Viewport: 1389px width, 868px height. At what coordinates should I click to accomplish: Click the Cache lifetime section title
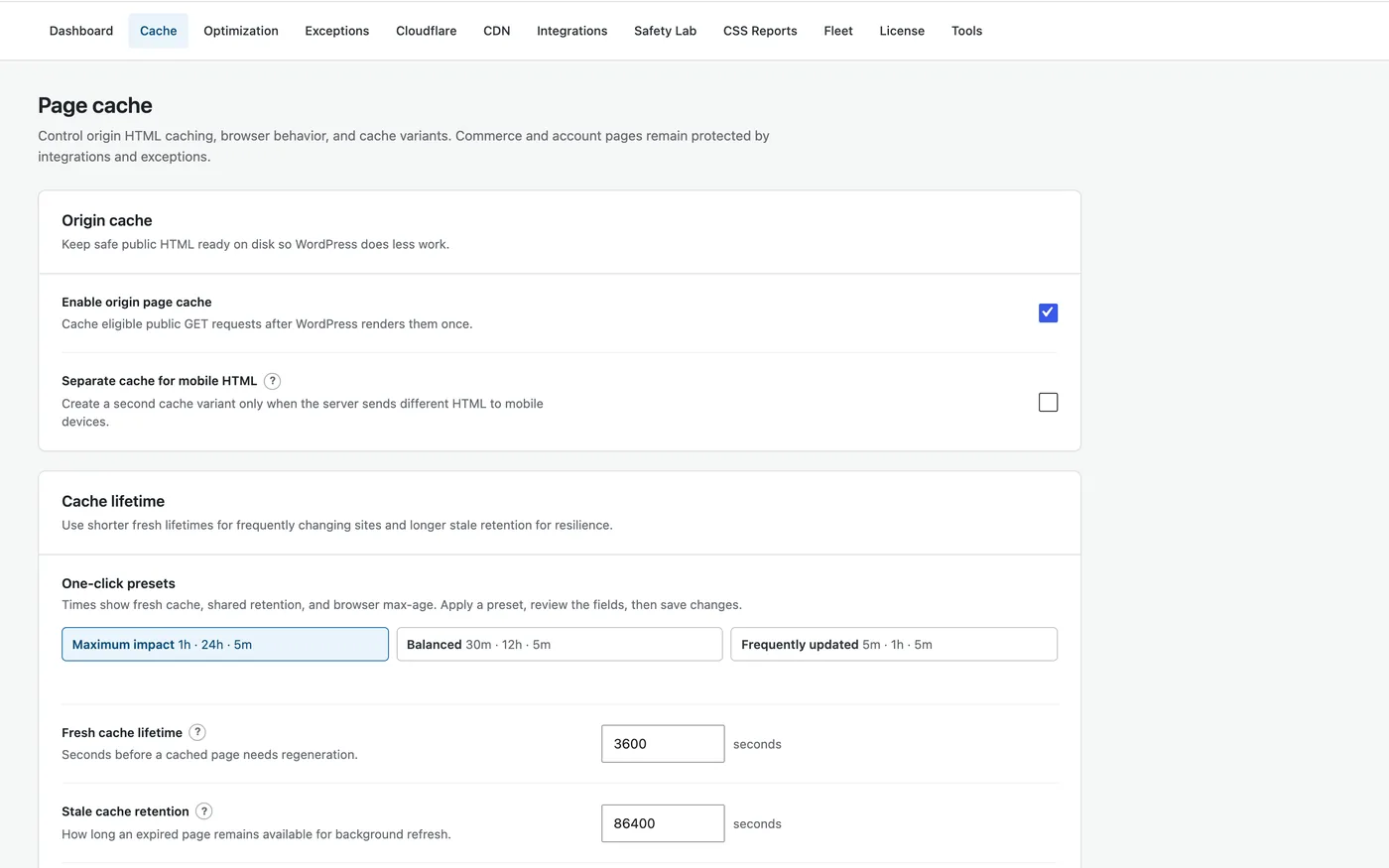pos(113,501)
